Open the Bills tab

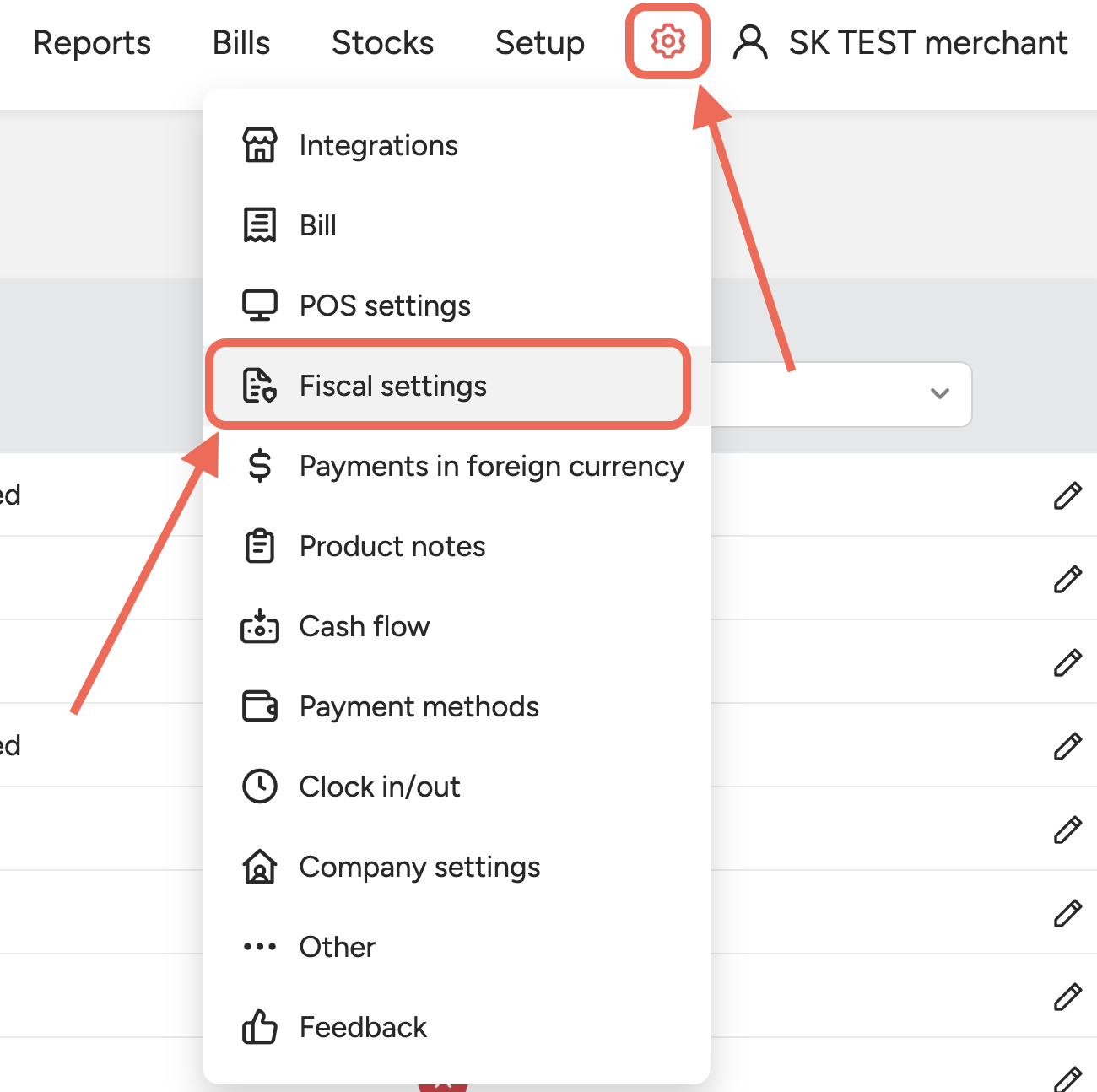click(x=241, y=42)
